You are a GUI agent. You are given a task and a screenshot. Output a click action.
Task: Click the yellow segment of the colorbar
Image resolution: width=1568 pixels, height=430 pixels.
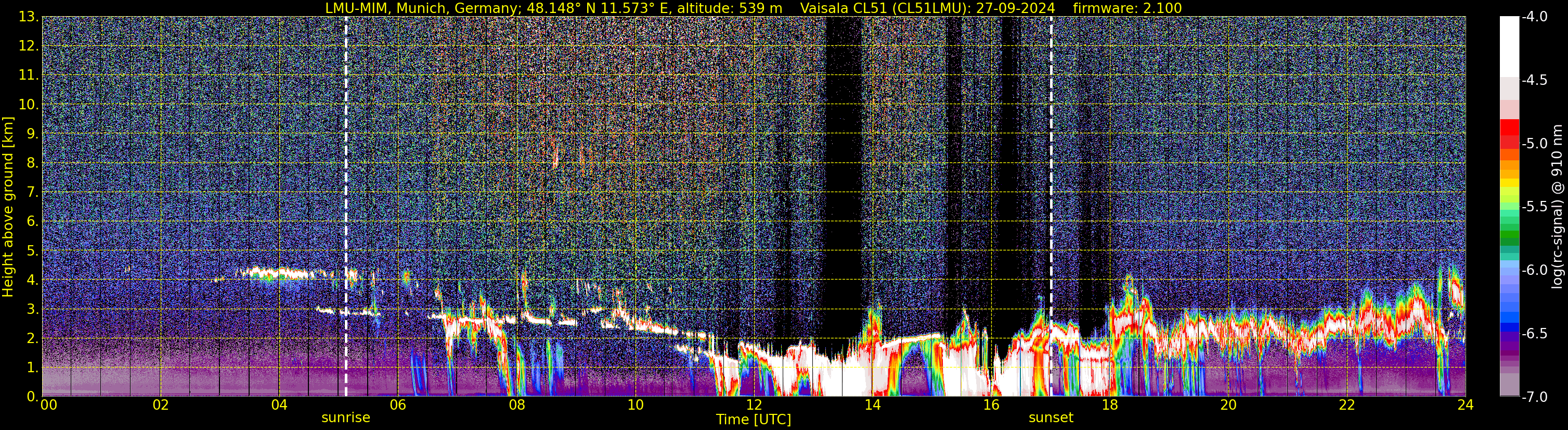click(1509, 183)
